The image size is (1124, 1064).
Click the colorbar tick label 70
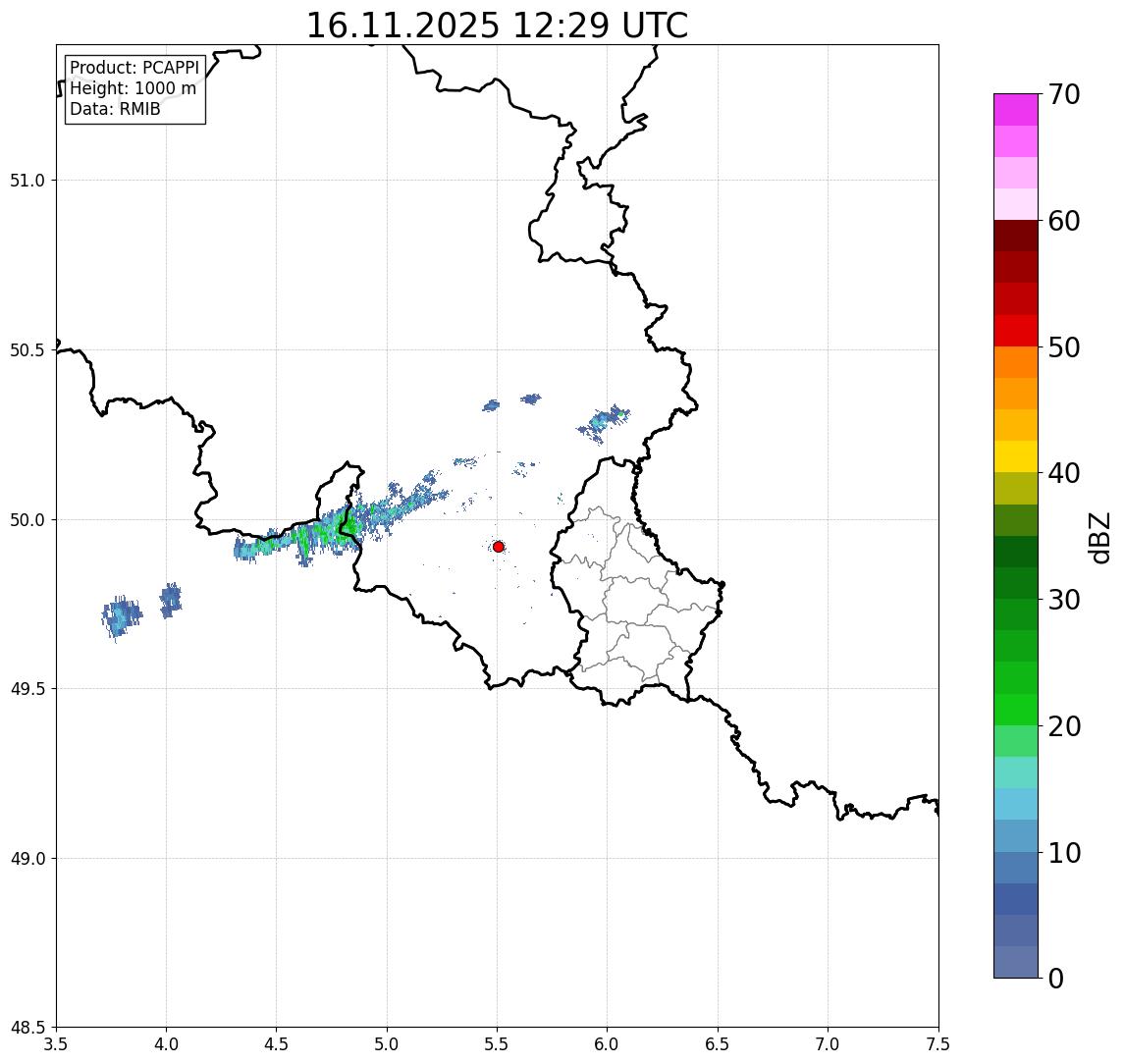tap(1064, 94)
